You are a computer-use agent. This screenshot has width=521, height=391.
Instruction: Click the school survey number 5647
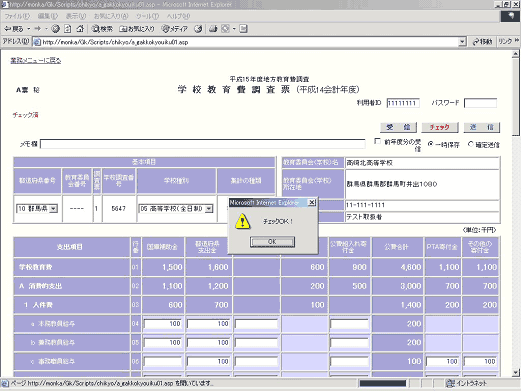119,209
